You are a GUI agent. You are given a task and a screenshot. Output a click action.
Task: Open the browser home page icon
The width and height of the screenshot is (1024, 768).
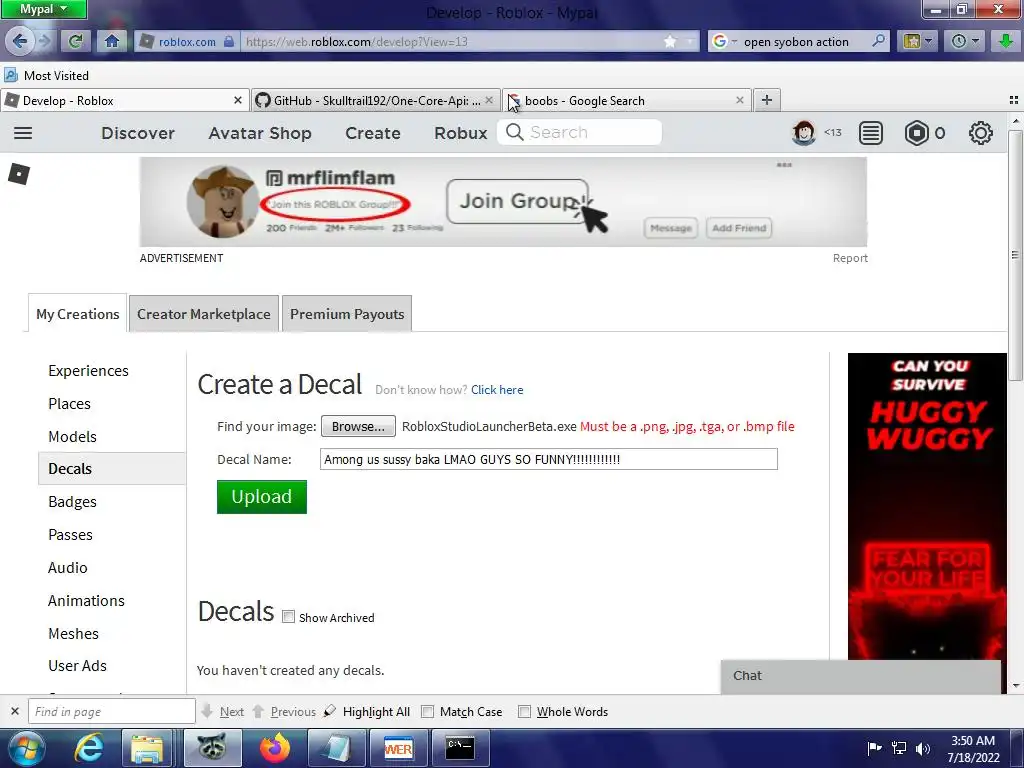coord(112,41)
